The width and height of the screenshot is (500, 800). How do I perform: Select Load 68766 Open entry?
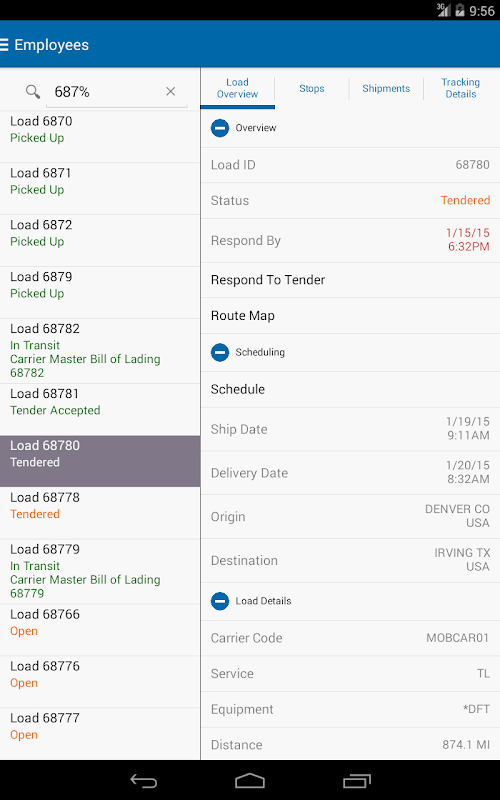[x=100, y=630]
